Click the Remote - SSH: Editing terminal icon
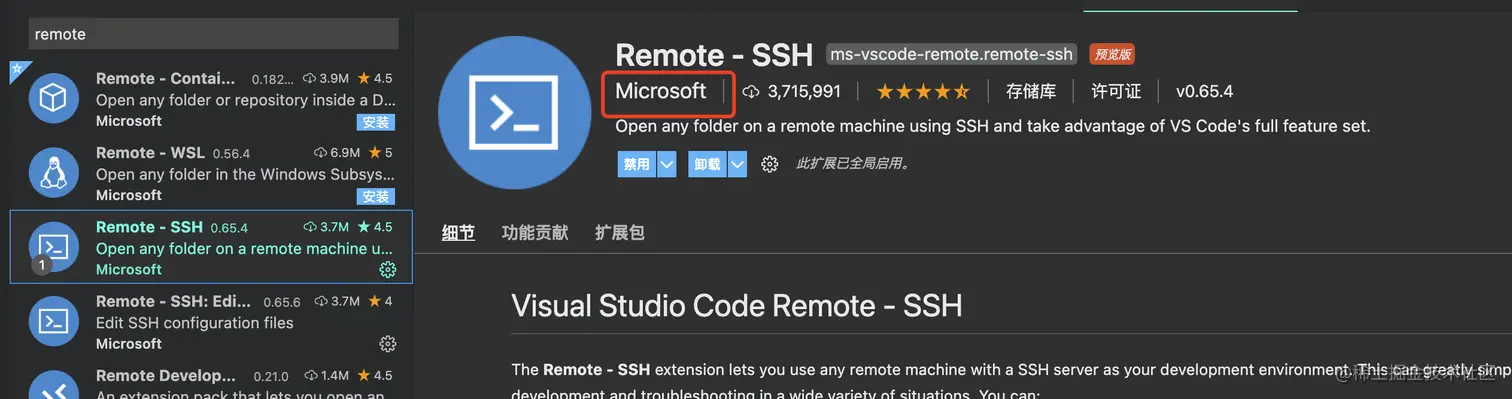This screenshot has height=399, width=1512. 53,321
